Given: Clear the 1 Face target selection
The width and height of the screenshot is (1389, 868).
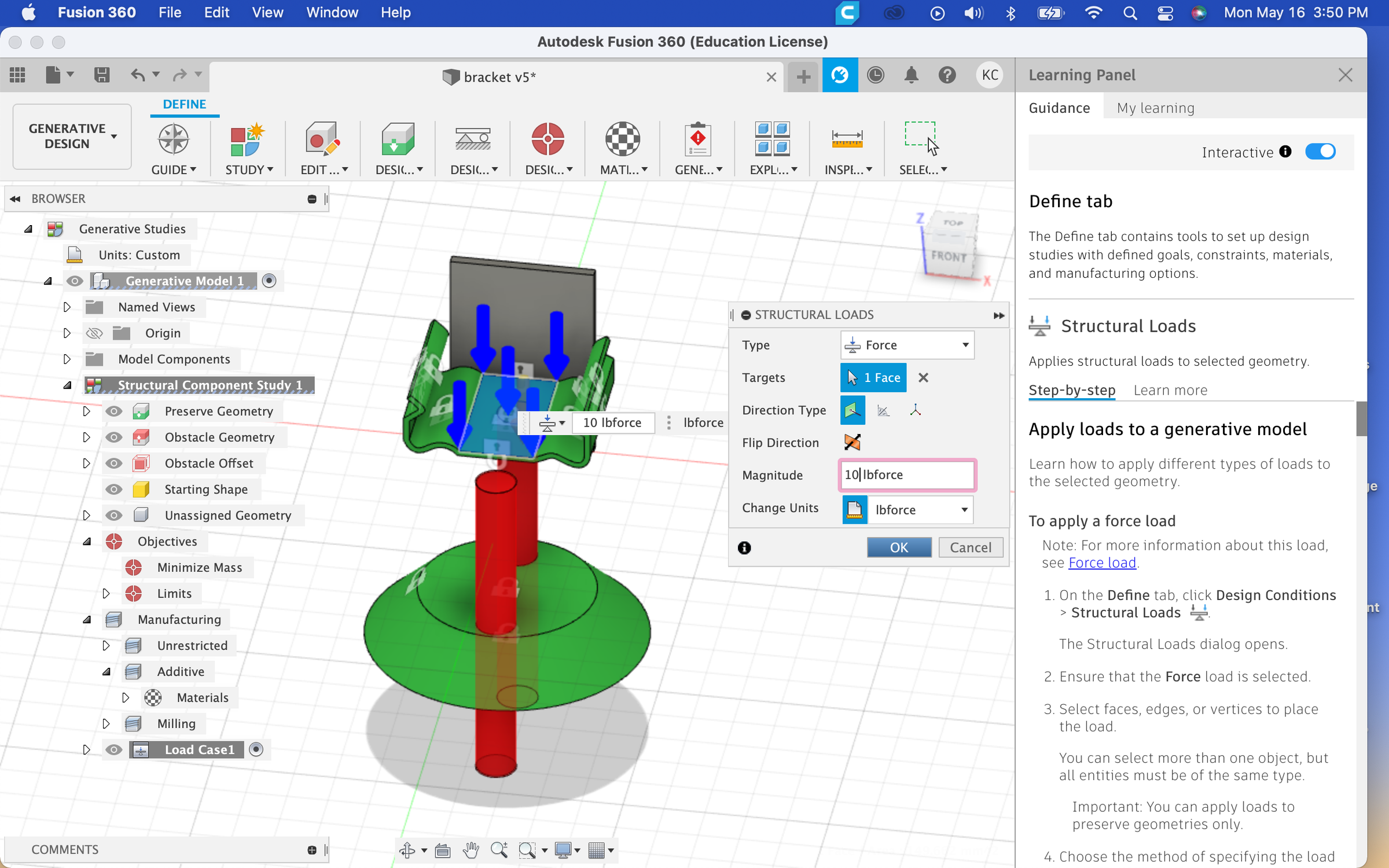Looking at the screenshot, I should tap(923, 377).
